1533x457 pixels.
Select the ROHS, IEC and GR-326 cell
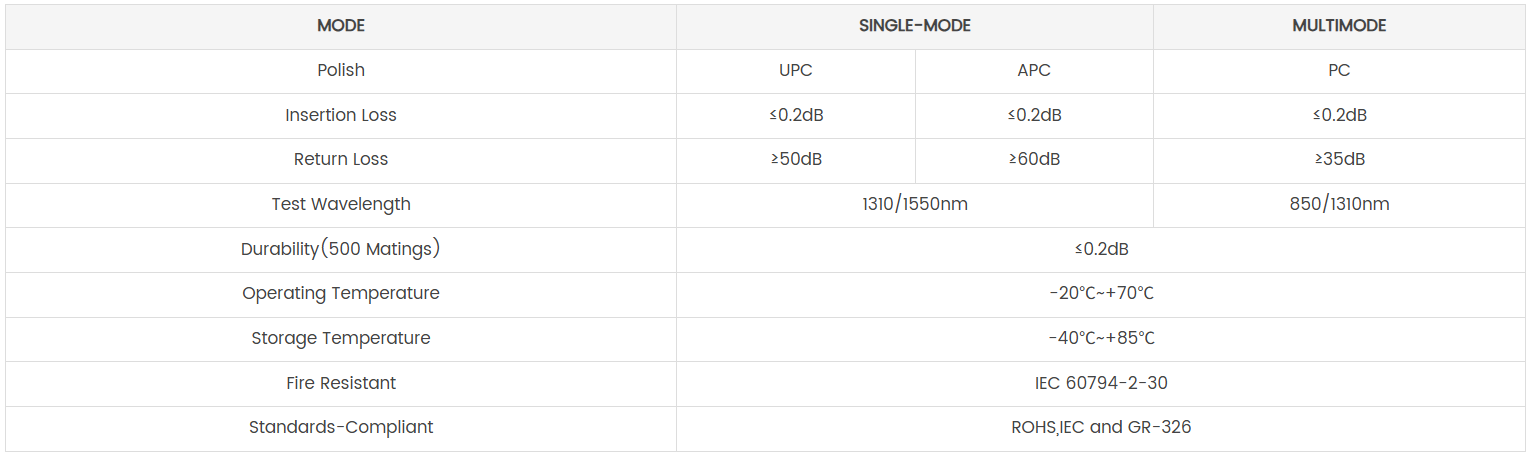[1101, 428]
